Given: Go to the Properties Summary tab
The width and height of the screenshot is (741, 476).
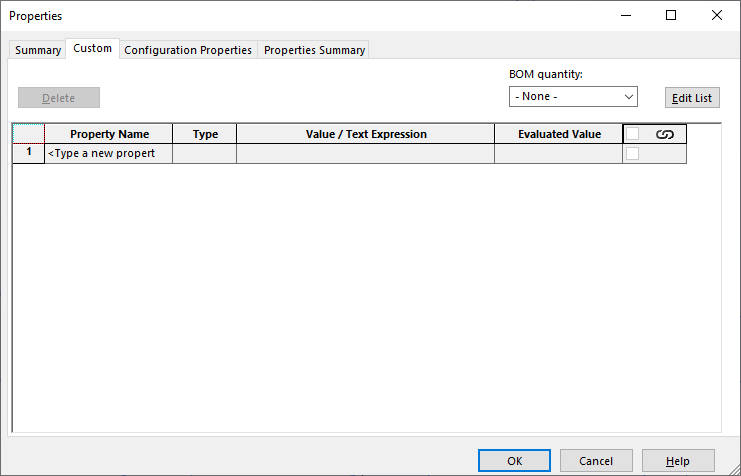Looking at the screenshot, I should point(314,50).
